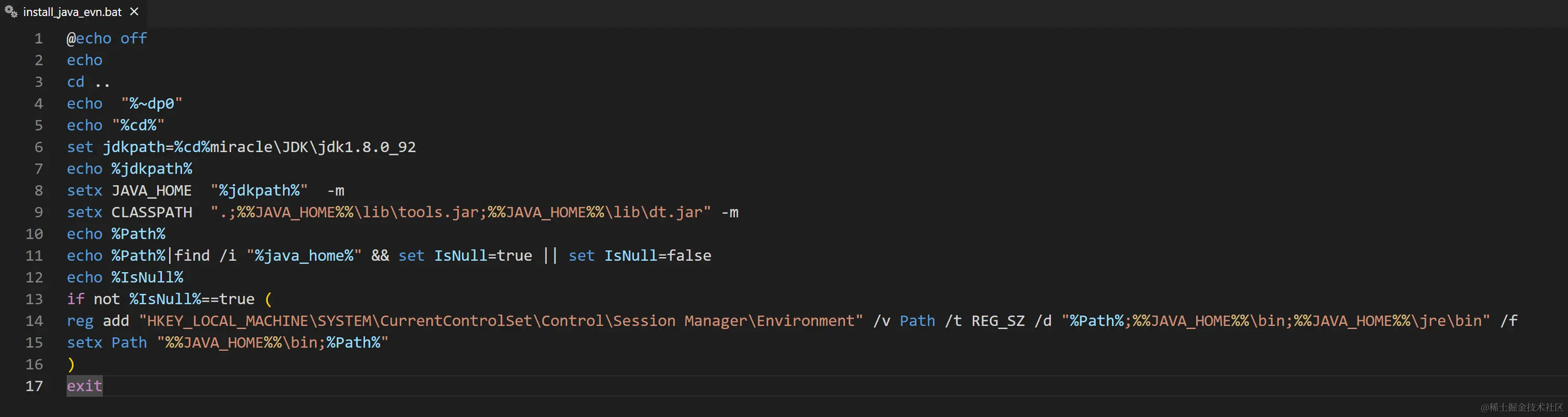This screenshot has width=1568, height=417.
Task: Select the install_java_evn.bat tab label
Action: click(x=72, y=12)
